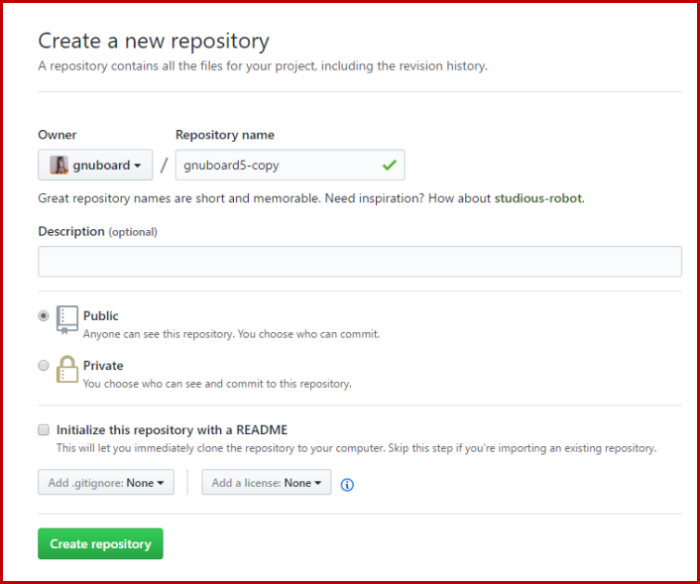Select the Public radio button
The image size is (700, 584).
pyautogui.click(x=43, y=316)
